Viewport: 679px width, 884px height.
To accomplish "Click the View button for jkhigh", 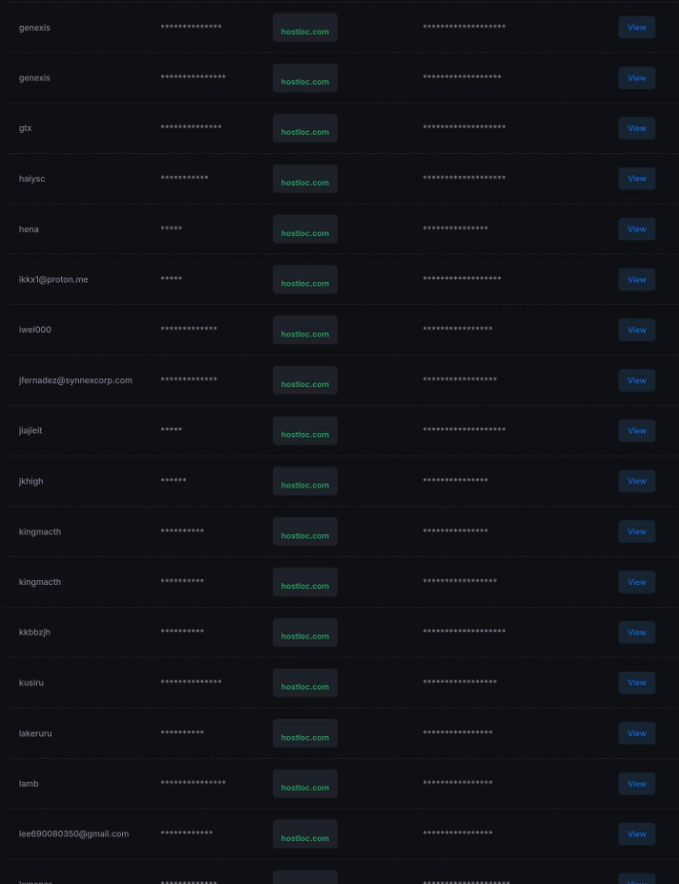I will (x=637, y=481).
